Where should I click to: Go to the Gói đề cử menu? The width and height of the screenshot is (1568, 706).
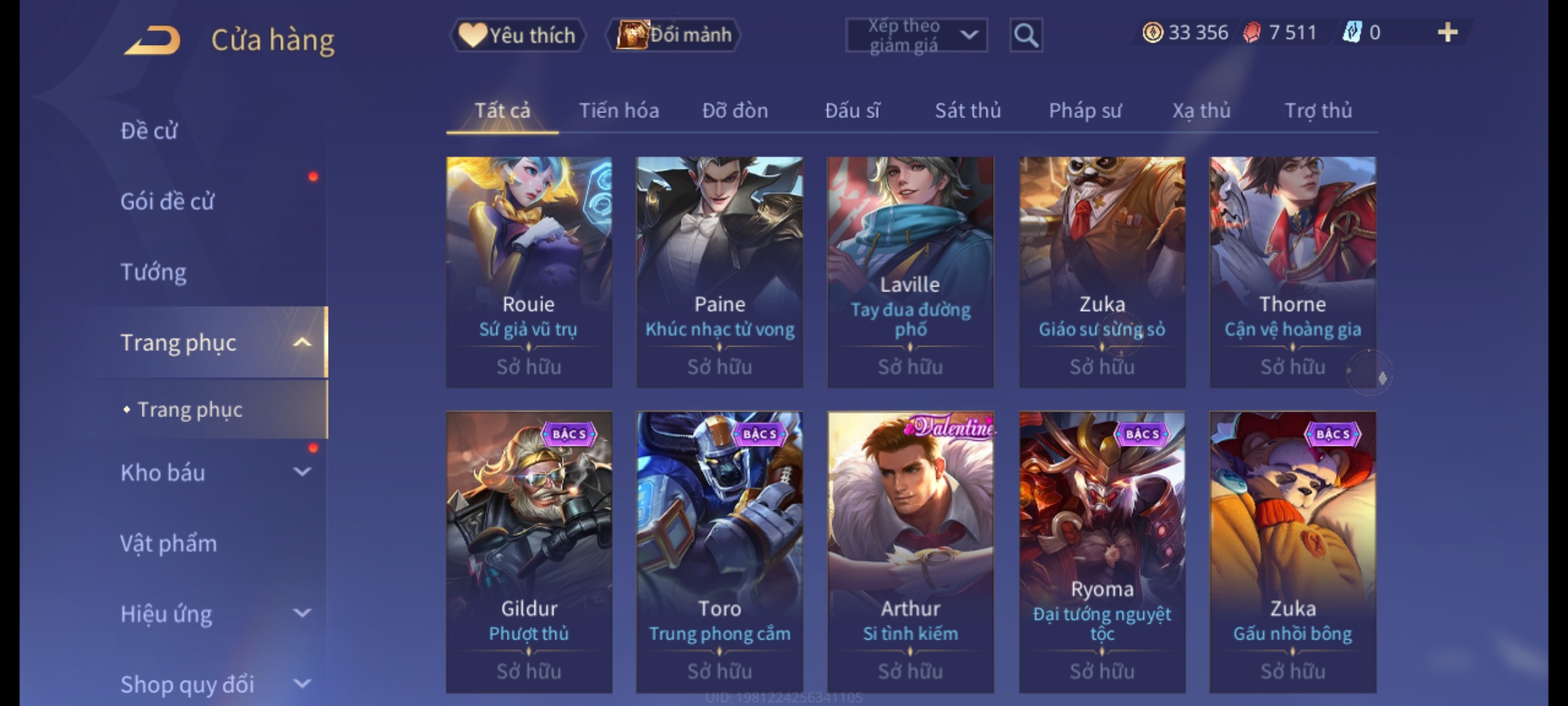click(x=167, y=201)
